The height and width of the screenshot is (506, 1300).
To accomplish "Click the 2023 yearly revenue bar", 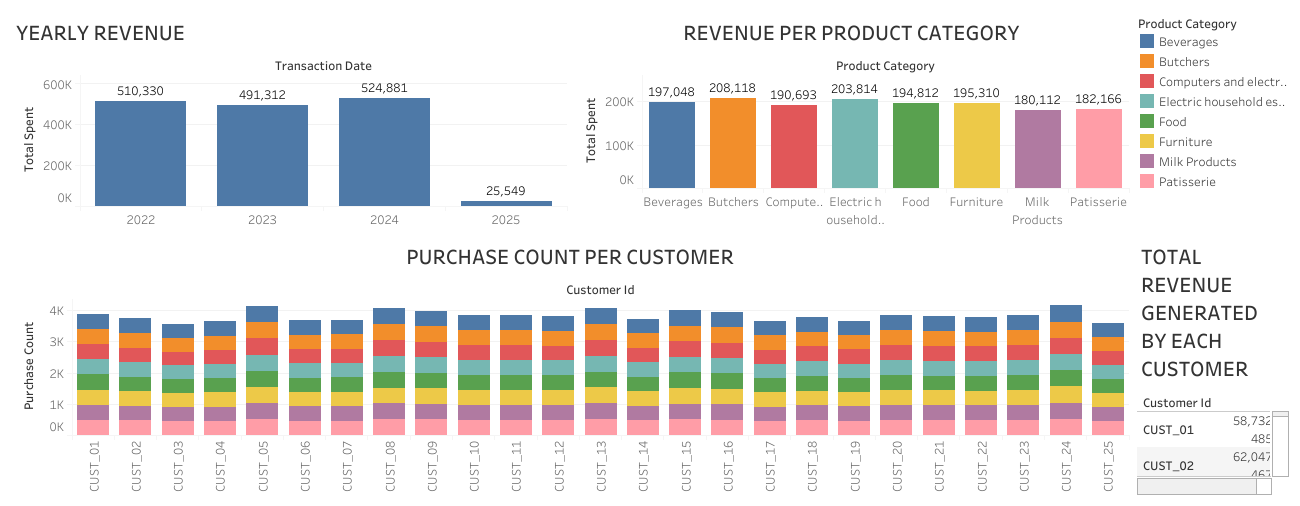I will click(x=262, y=155).
